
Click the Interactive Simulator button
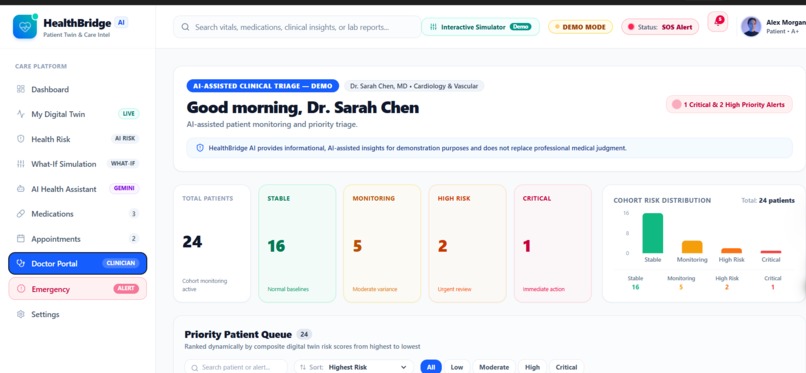(480, 27)
